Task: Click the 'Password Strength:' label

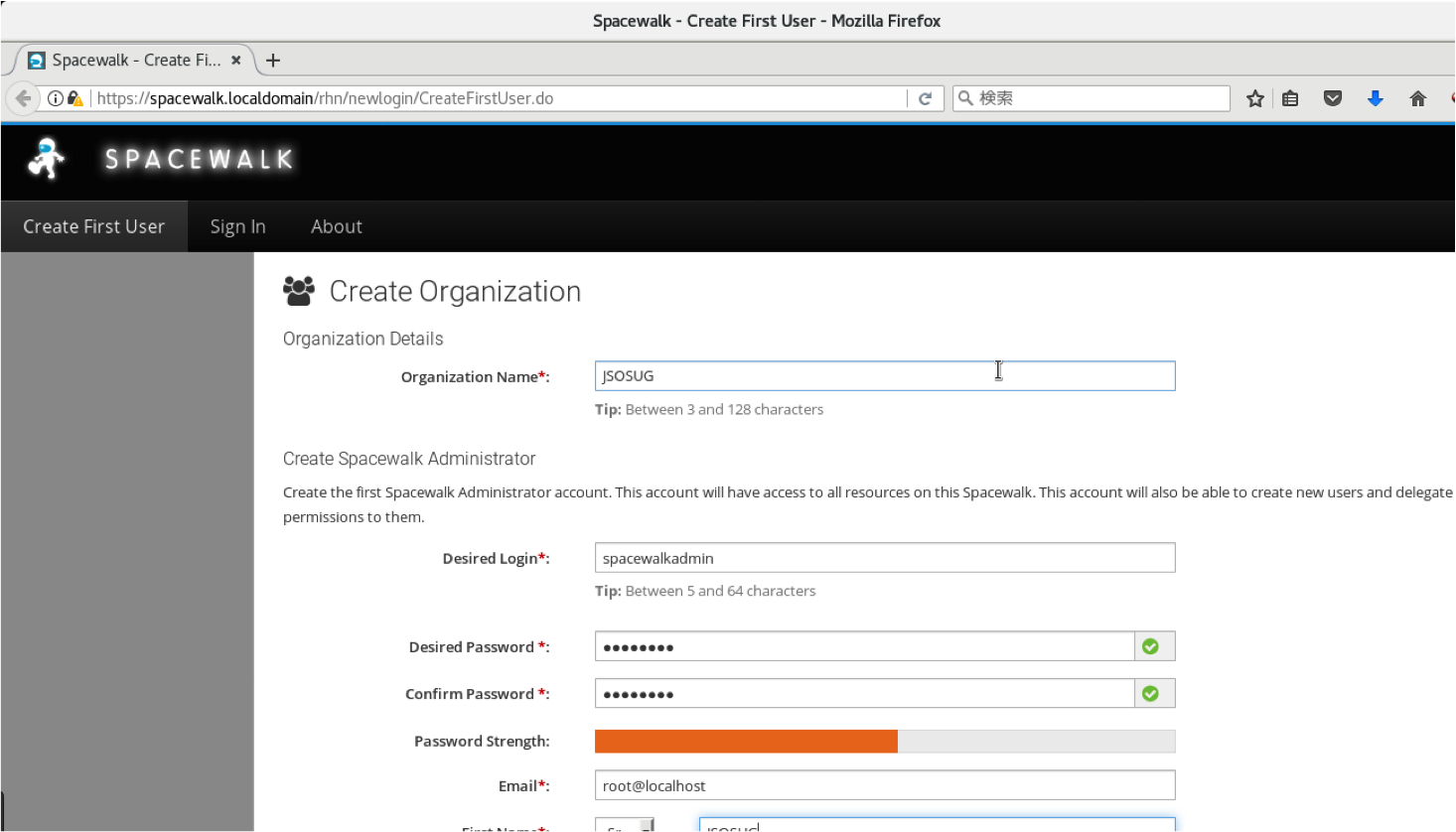Action: tap(482, 742)
